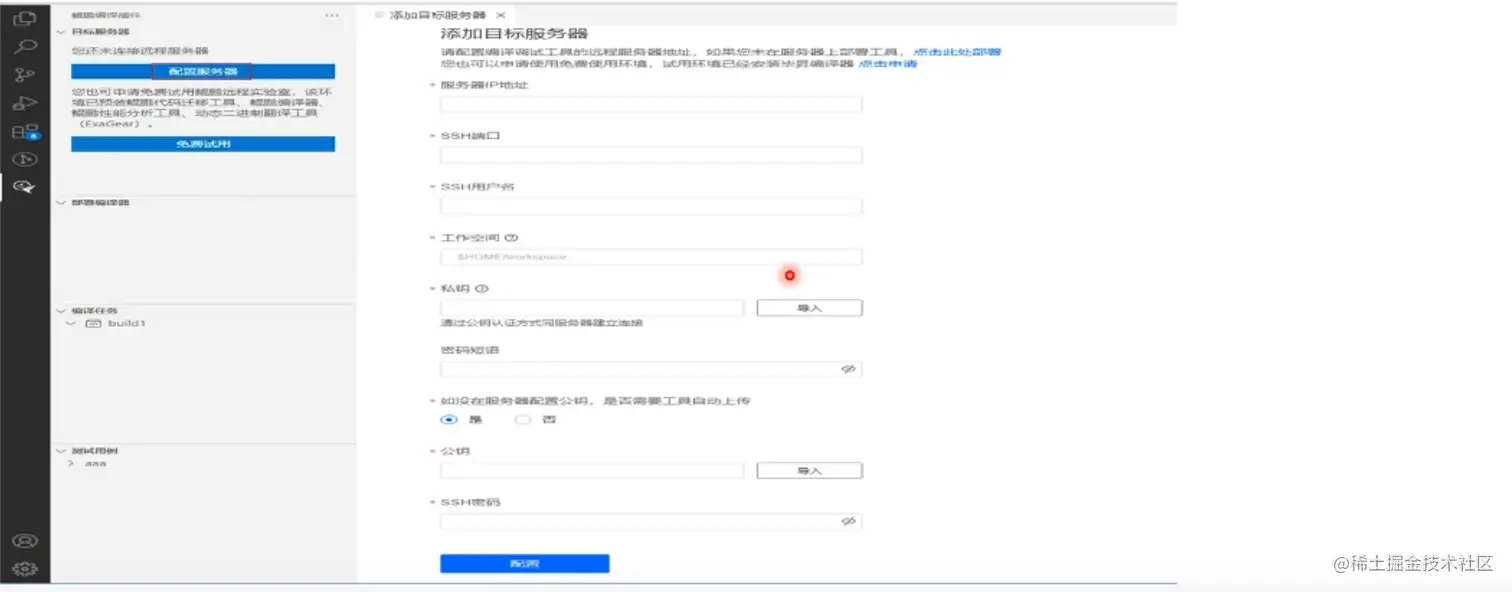Viewport: 1512px width, 592px height.
Task: Click the 免费试用 button in sidebar
Action: [202, 144]
